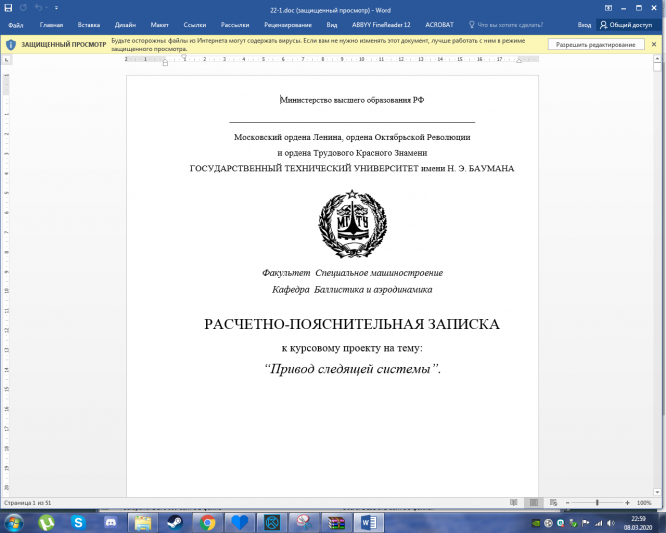This screenshot has width=666, height=533.
Task: Switch to the Макет ribbon tab
Action: click(160, 25)
